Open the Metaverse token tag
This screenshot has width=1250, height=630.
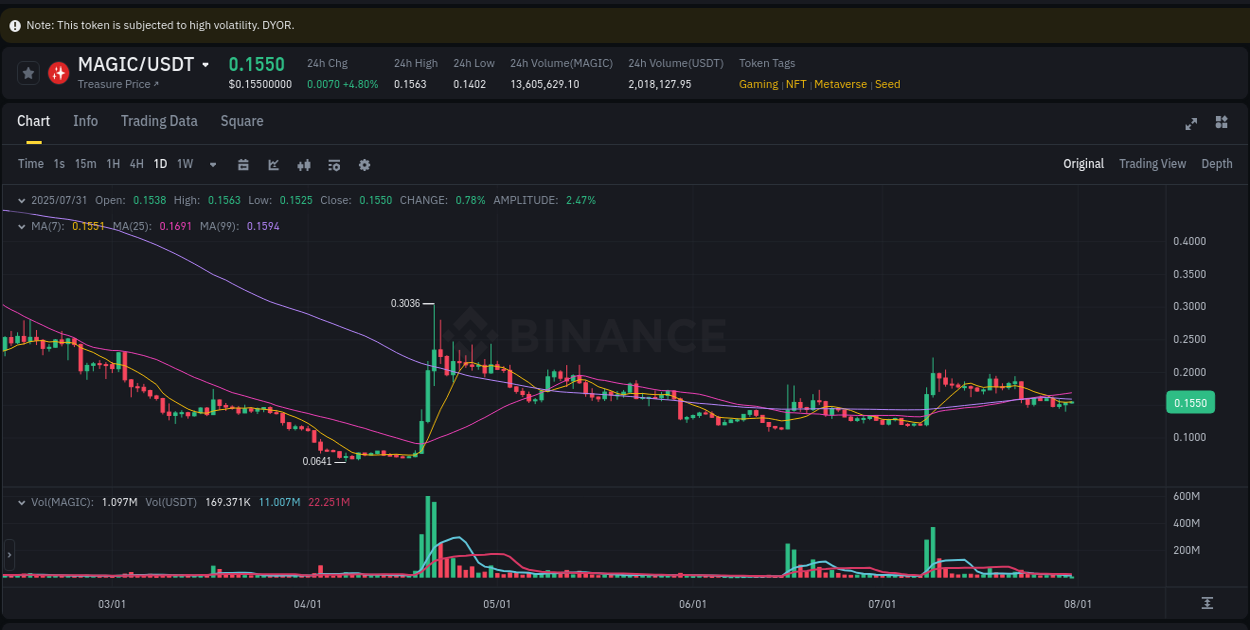click(840, 84)
